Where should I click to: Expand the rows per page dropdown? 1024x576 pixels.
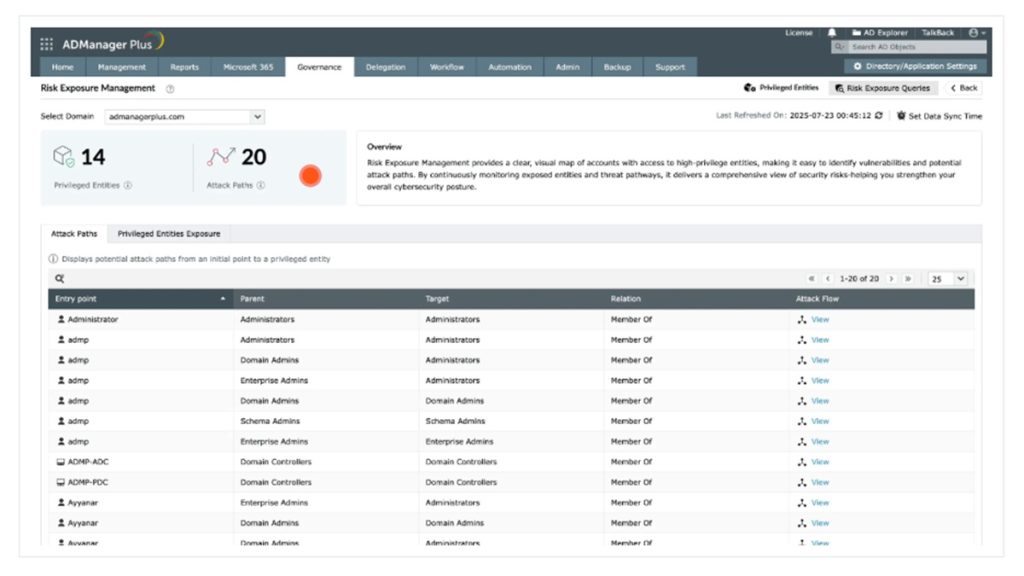coord(948,279)
